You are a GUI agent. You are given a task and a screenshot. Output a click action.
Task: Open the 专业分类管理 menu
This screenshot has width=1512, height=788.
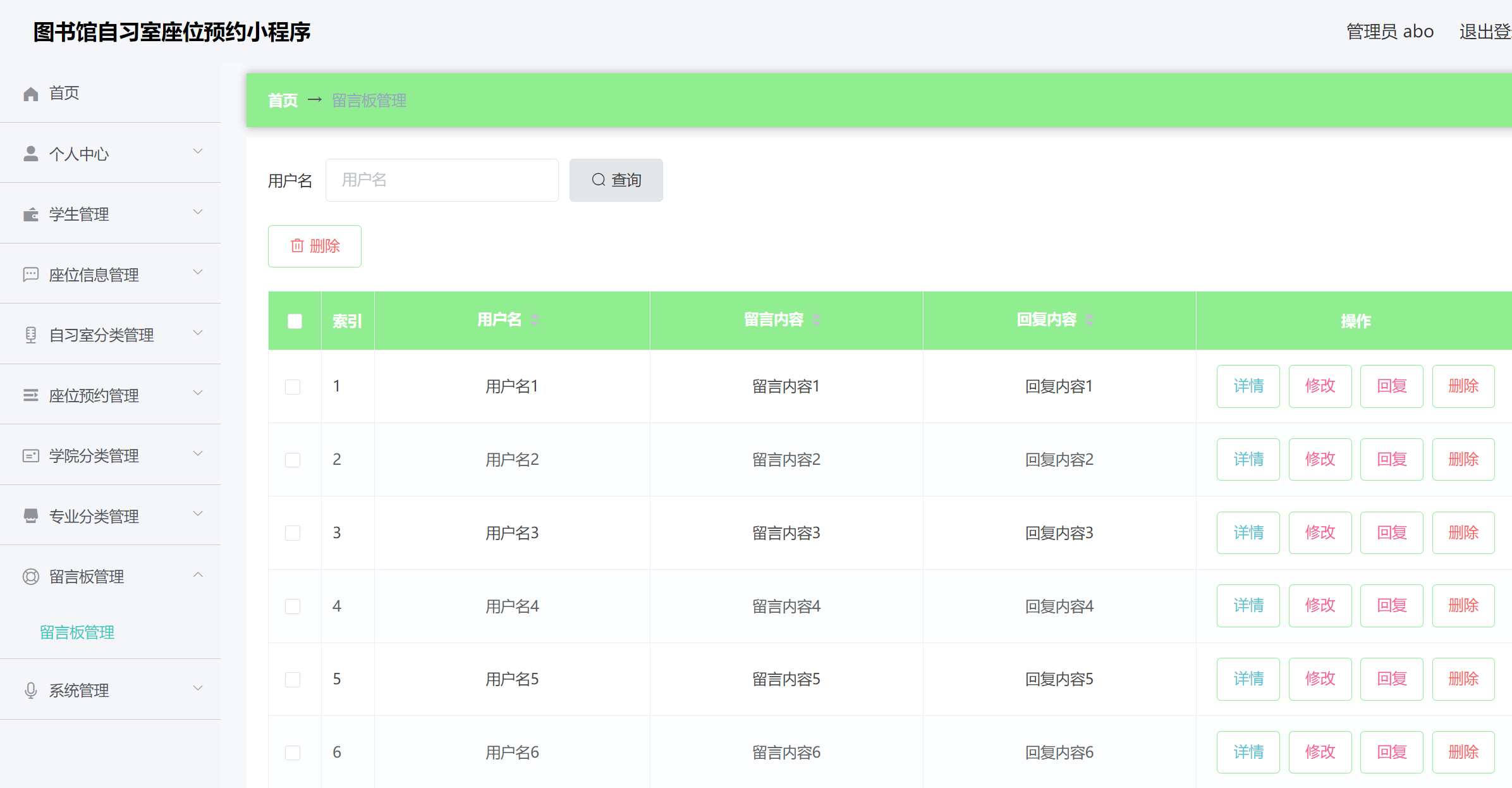pos(94,516)
